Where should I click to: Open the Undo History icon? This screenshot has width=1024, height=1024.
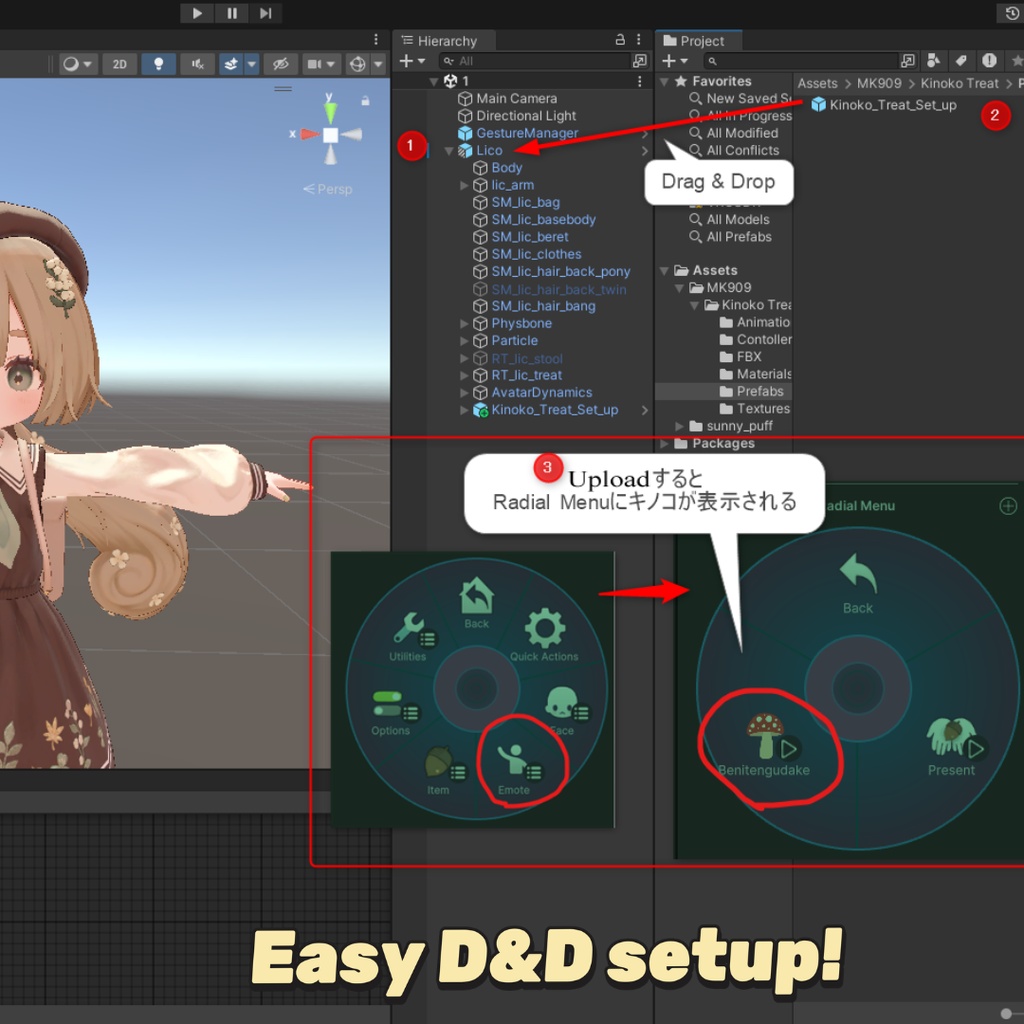click(1011, 13)
